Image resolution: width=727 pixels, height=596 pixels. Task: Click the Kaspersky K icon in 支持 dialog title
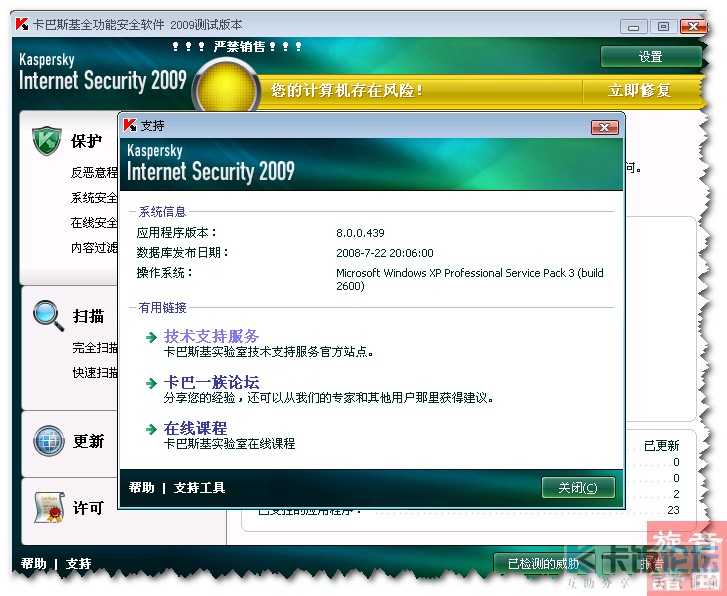pos(130,125)
